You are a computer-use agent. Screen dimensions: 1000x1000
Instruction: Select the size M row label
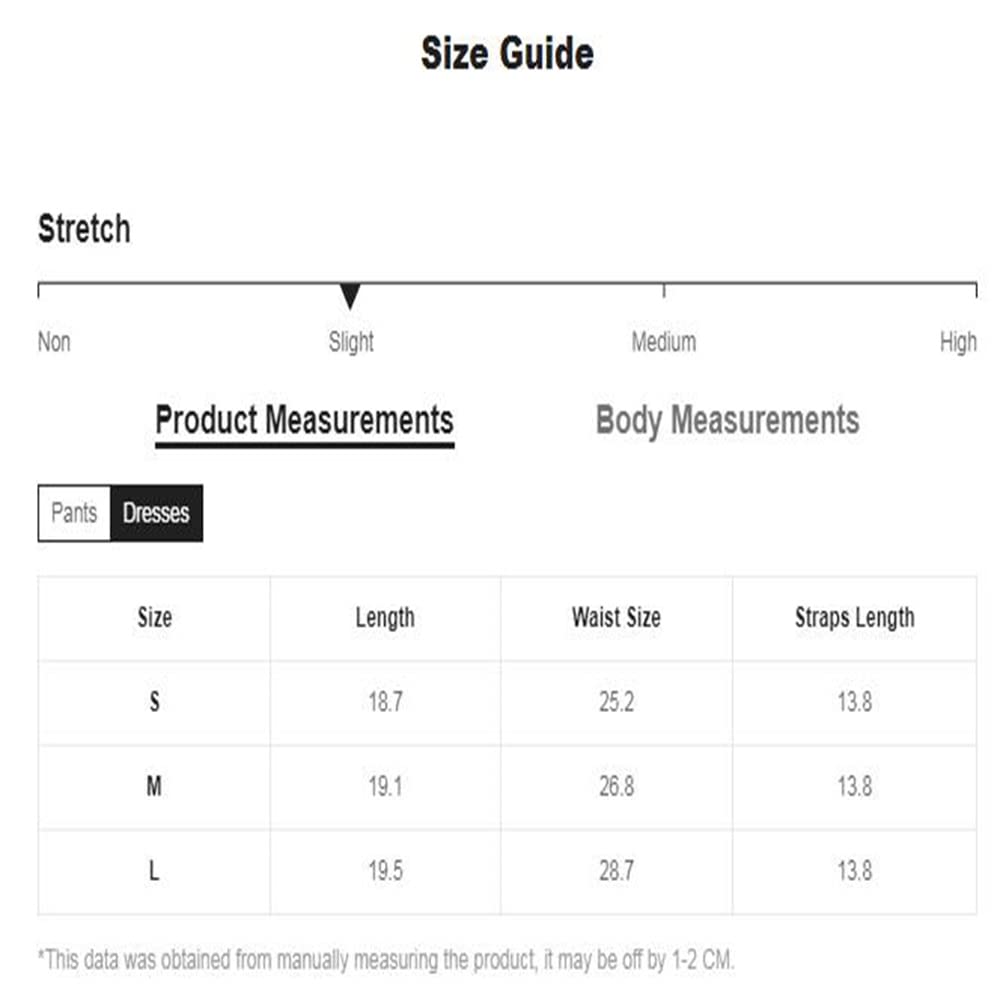click(154, 787)
